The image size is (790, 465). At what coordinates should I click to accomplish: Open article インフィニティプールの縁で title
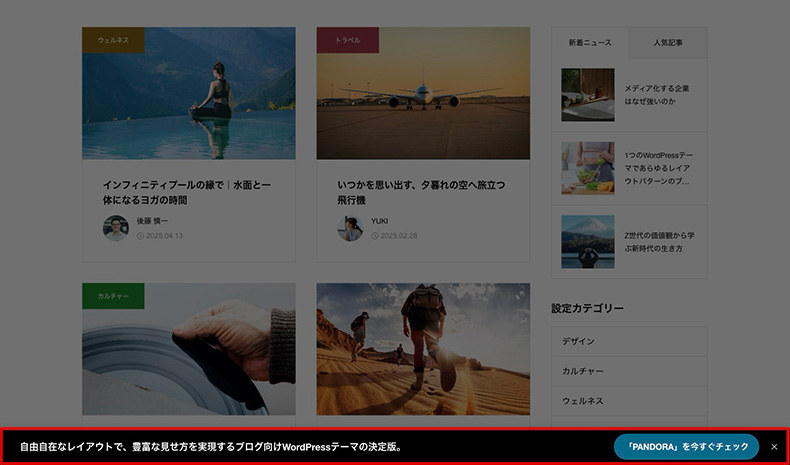coord(187,193)
